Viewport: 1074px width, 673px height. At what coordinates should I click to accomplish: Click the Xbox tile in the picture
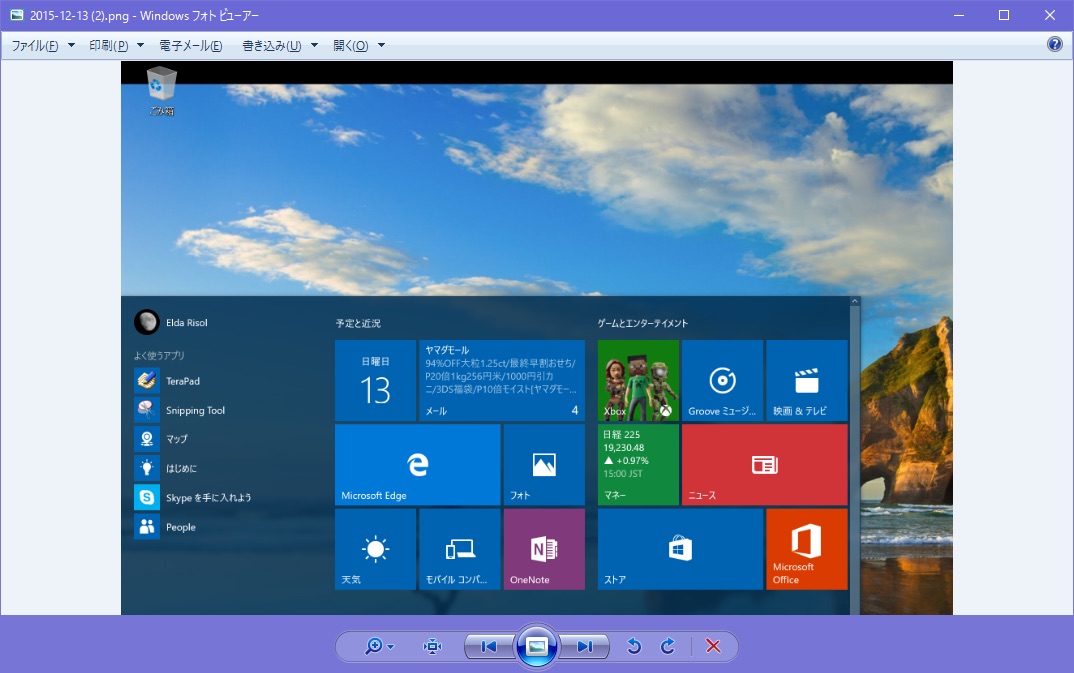click(638, 381)
